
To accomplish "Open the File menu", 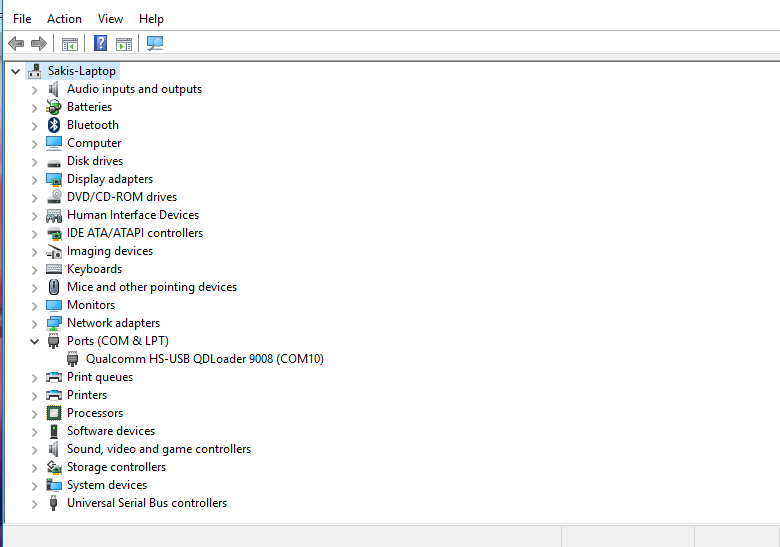I will (22, 19).
